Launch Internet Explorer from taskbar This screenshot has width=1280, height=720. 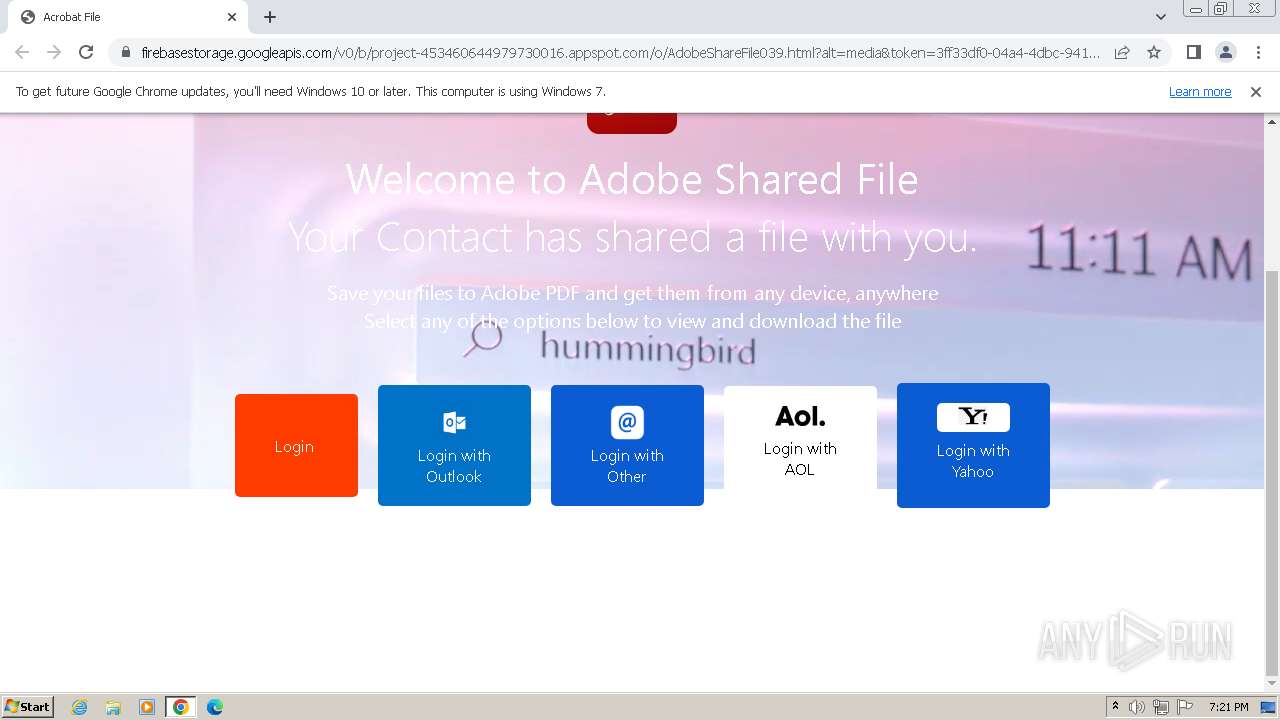(x=80, y=707)
